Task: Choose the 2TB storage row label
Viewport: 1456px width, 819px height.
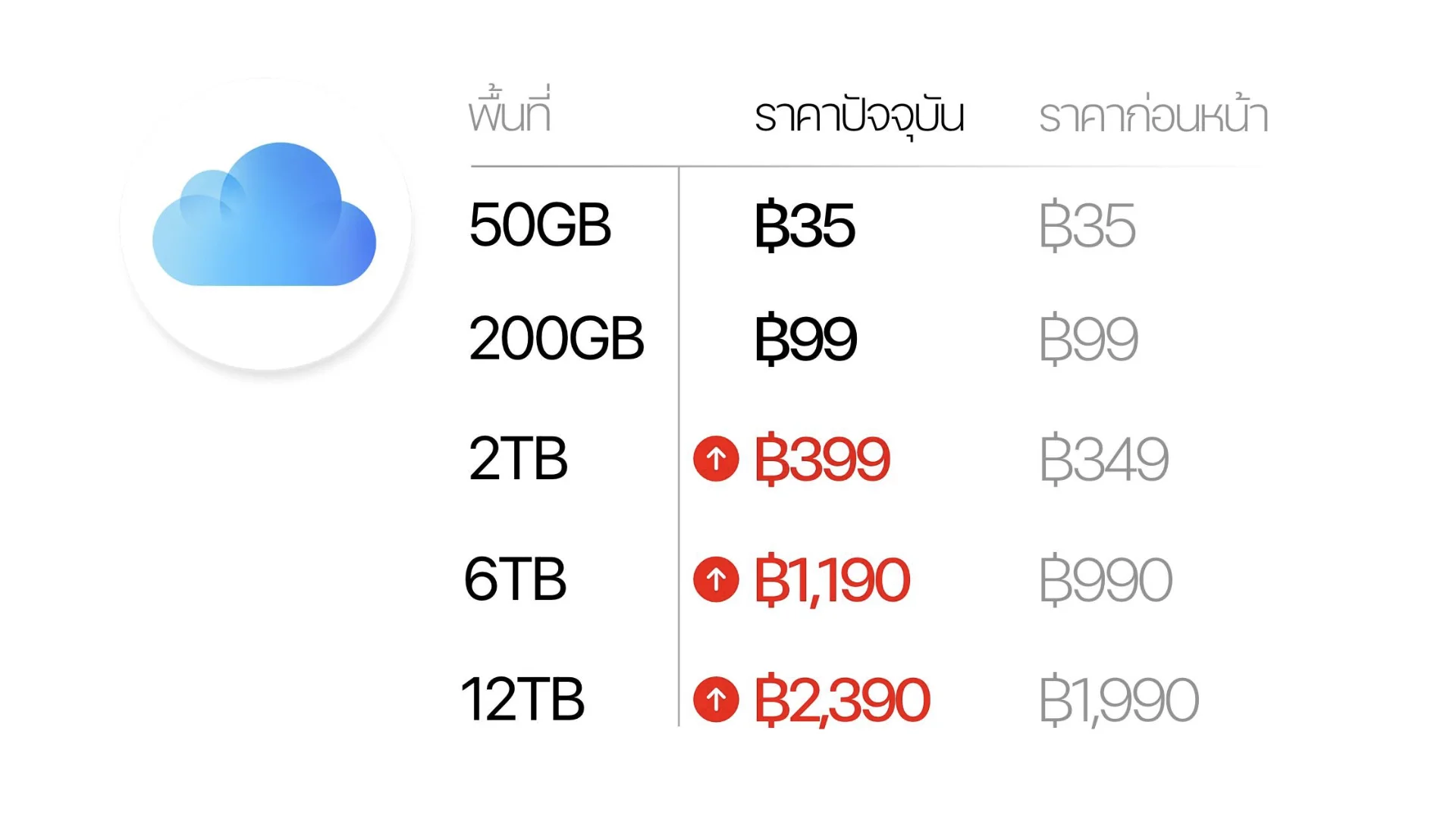Action: pyautogui.click(x=518, y=459)
